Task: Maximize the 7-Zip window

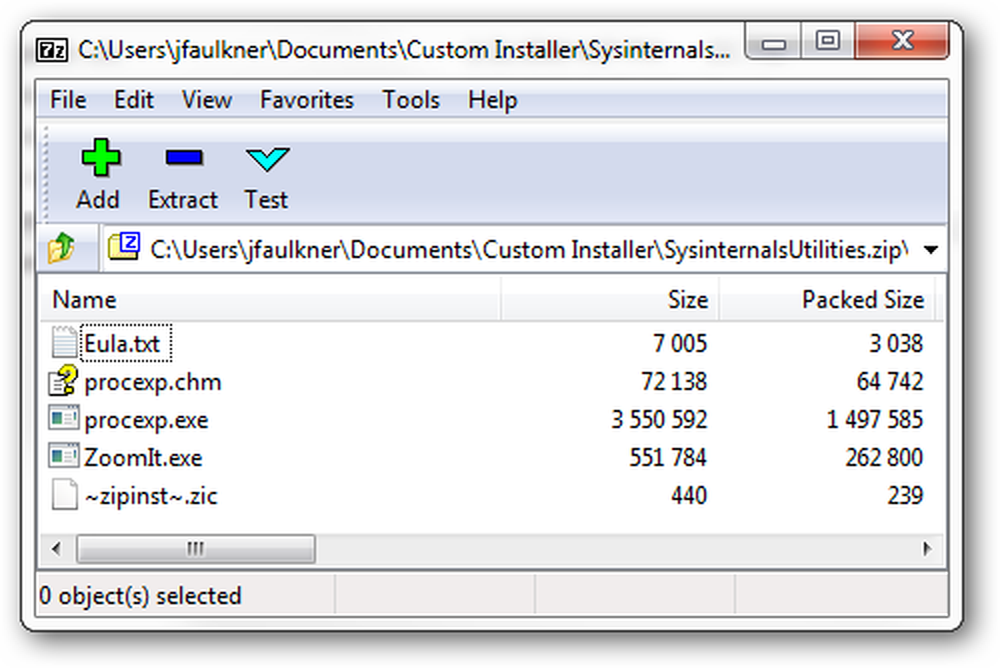Action: [828, 42]
